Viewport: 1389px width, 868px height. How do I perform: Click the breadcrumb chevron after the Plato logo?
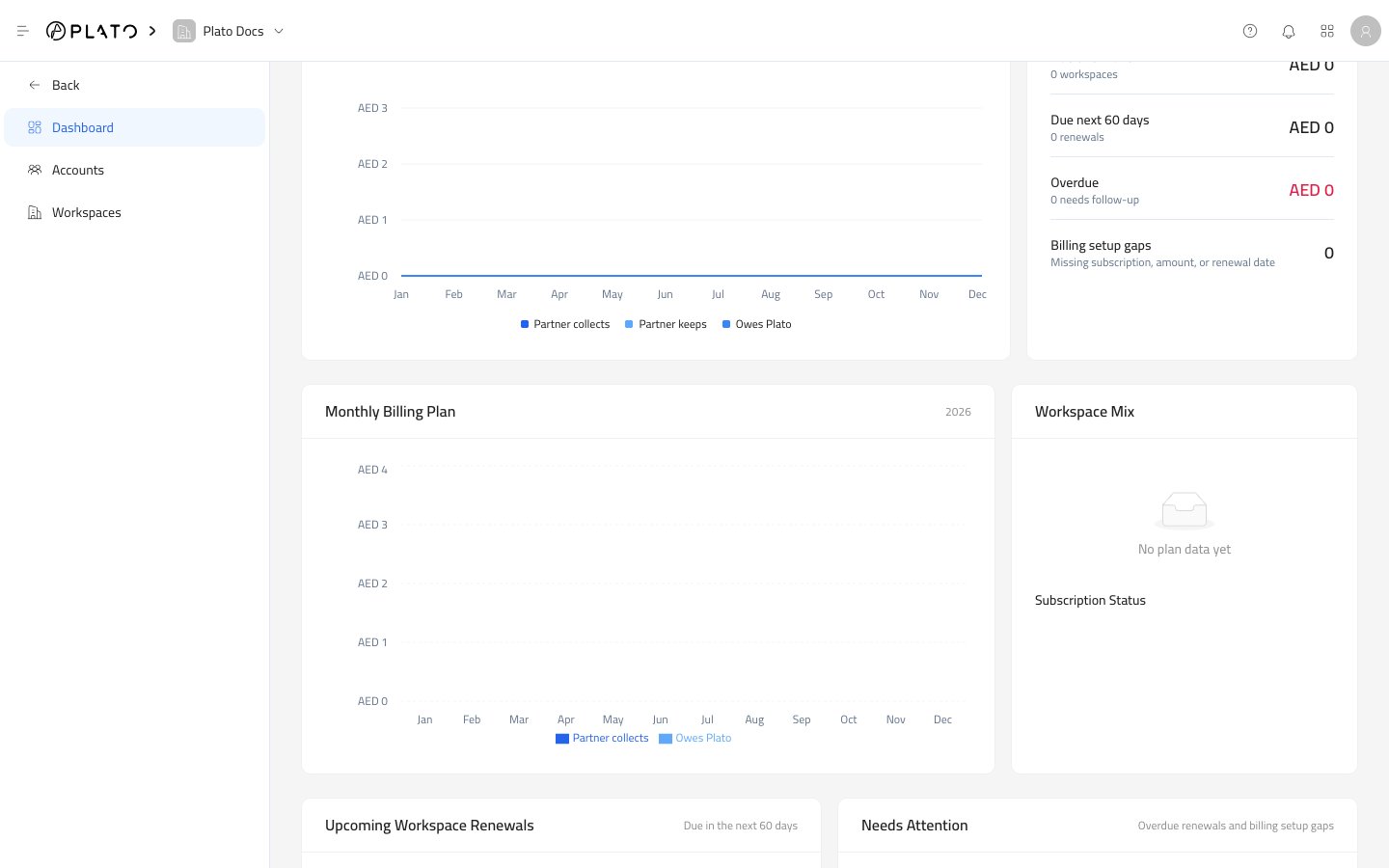tap(152, 31)
